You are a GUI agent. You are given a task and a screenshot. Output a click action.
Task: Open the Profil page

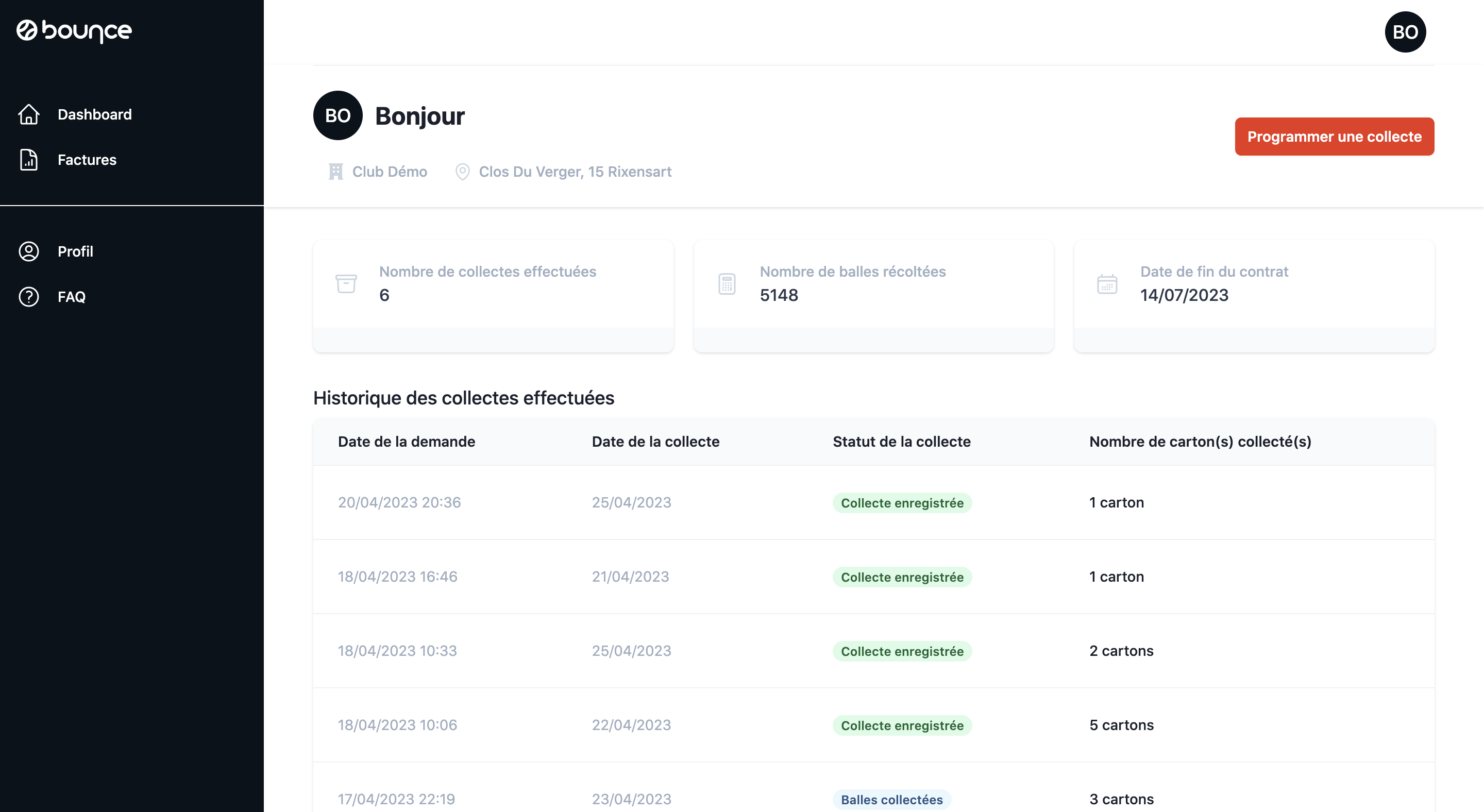point(75,251)
